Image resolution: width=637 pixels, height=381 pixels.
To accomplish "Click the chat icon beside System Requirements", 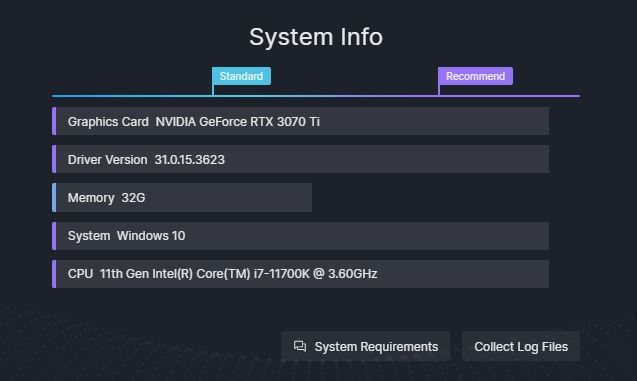I will [300, 346].
